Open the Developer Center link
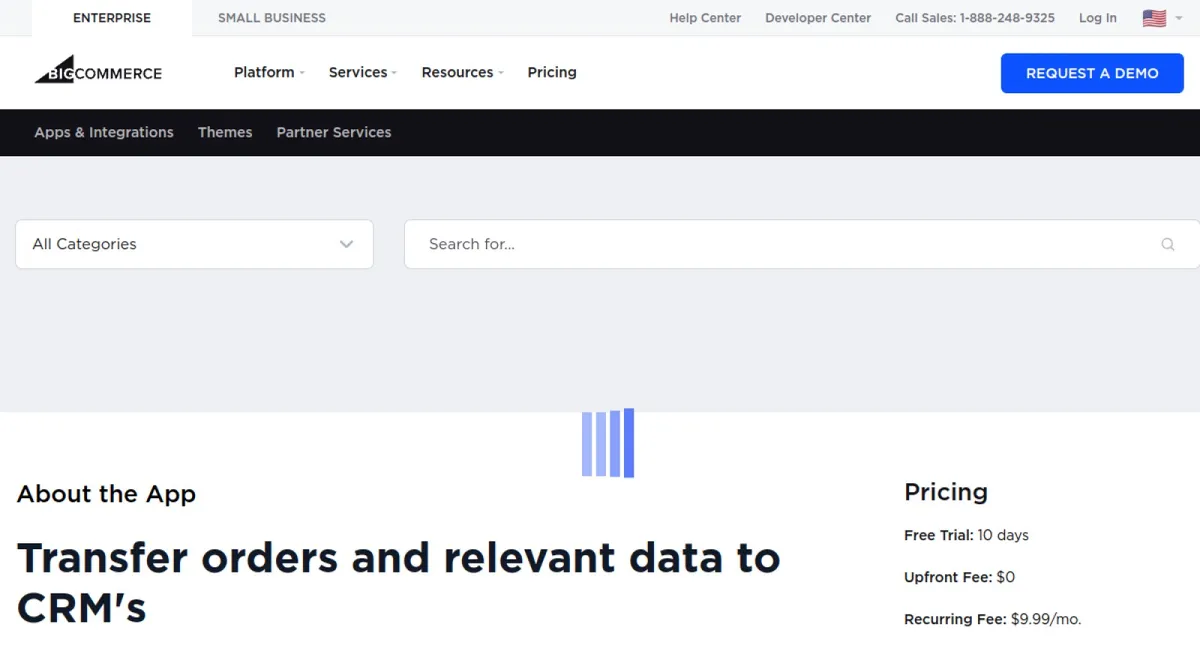This screenshot has width=1200, height=650. (x=818, y=18)
